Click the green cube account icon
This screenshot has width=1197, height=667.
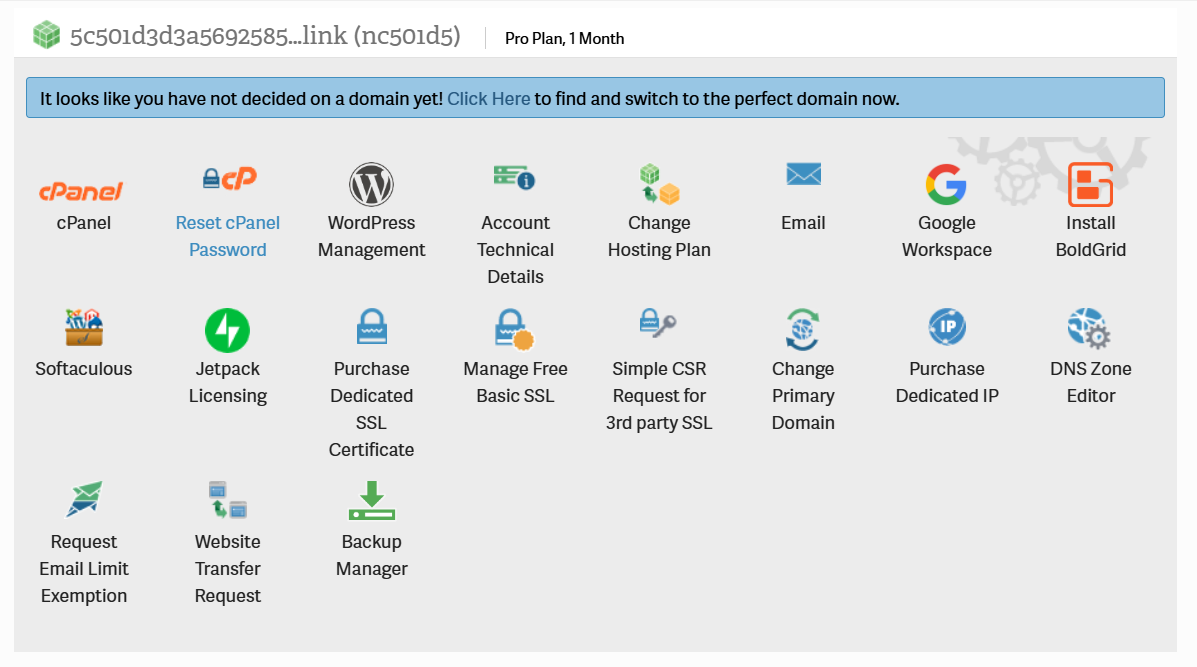click(x=47, y=35)
